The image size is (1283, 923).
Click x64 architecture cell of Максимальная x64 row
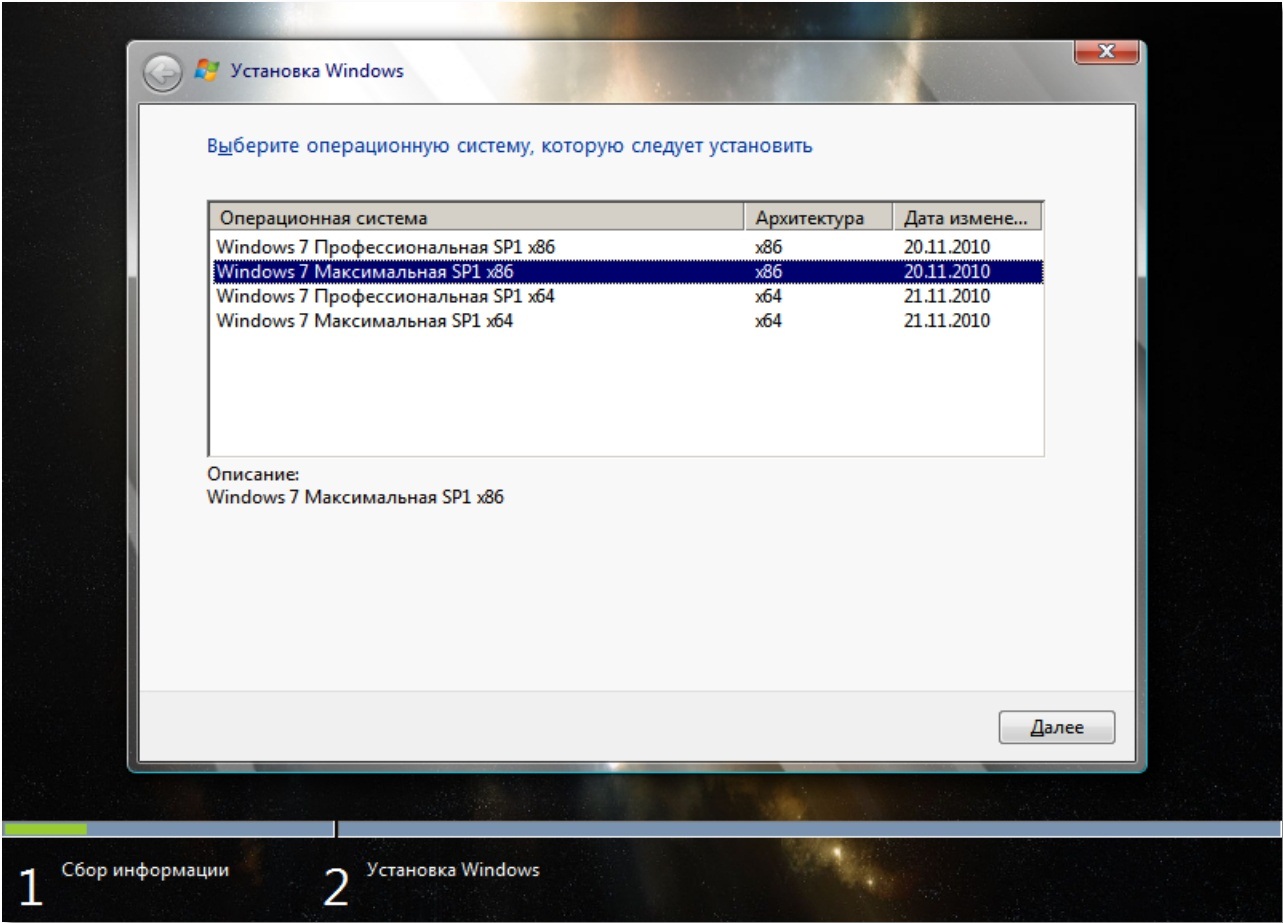click(x=769, y=321)
